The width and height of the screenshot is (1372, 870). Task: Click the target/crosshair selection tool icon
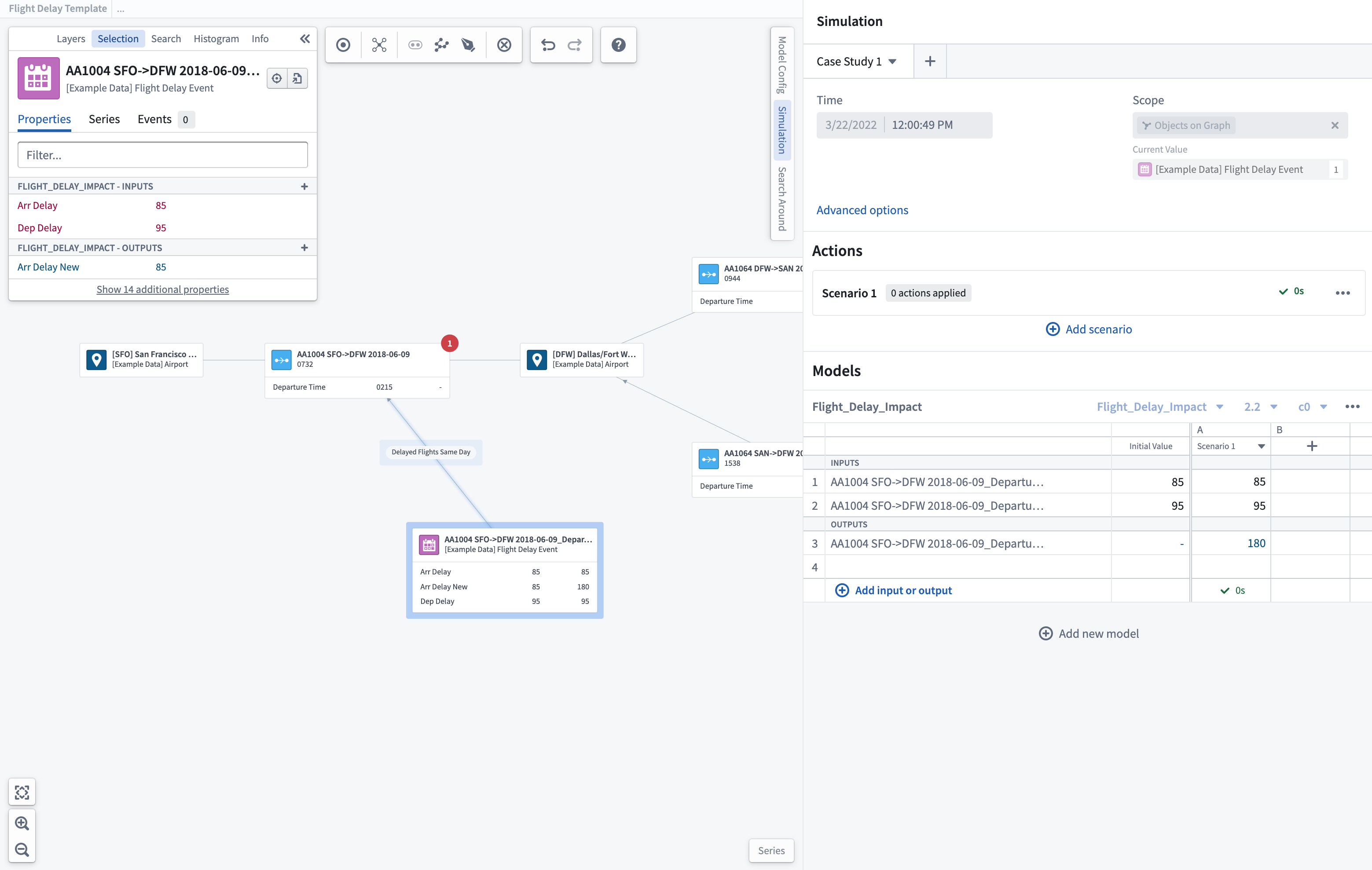(x=343, y=44)
